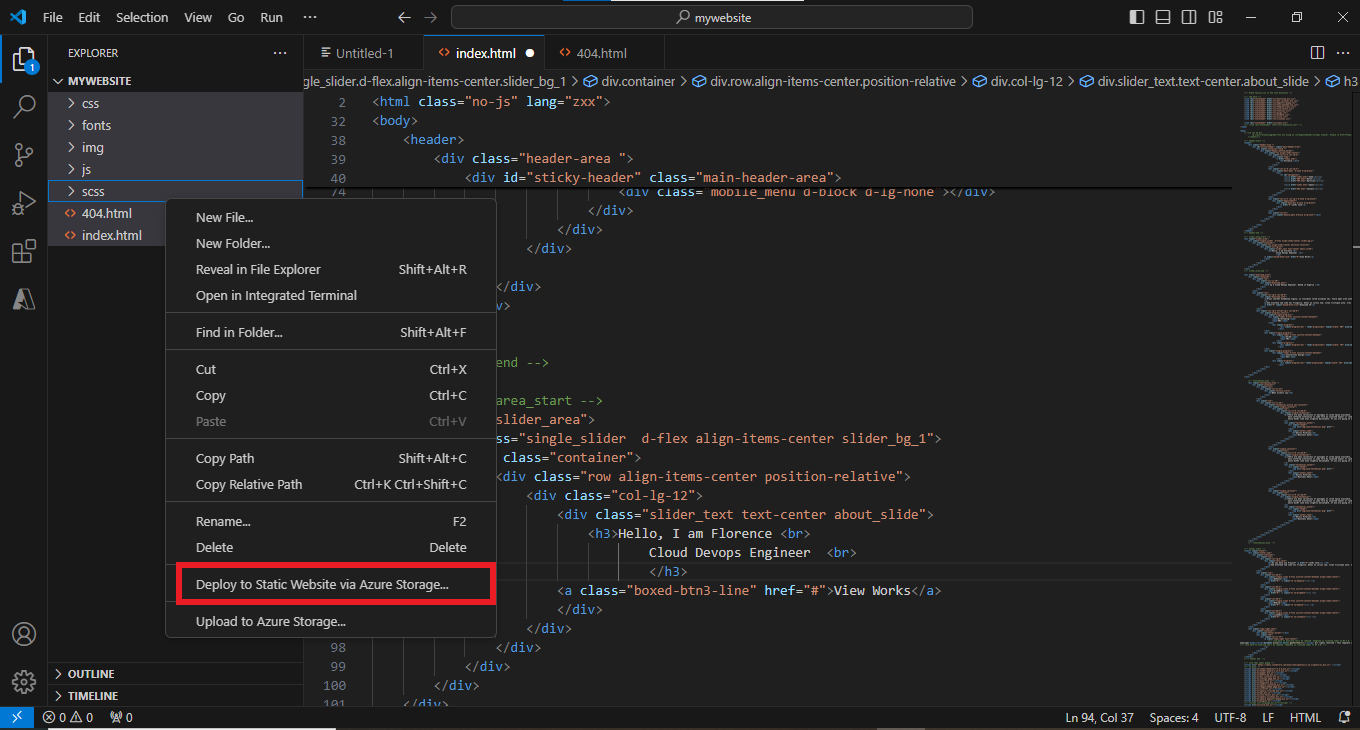Toggle the bottom panel layout button
The image size is (1360, 730).
[x=1162, y=17]
